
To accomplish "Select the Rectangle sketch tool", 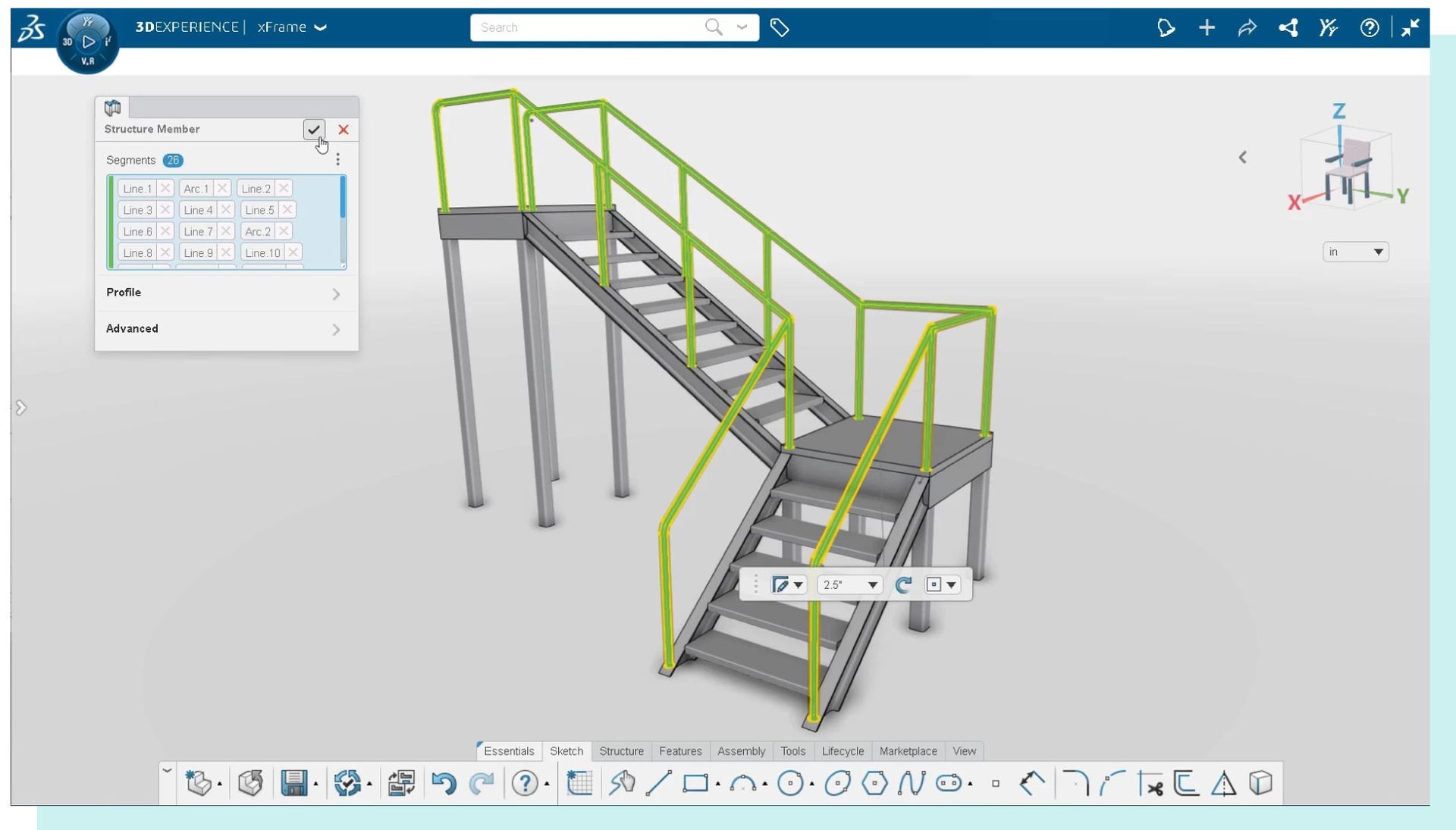I will (696, 784).
